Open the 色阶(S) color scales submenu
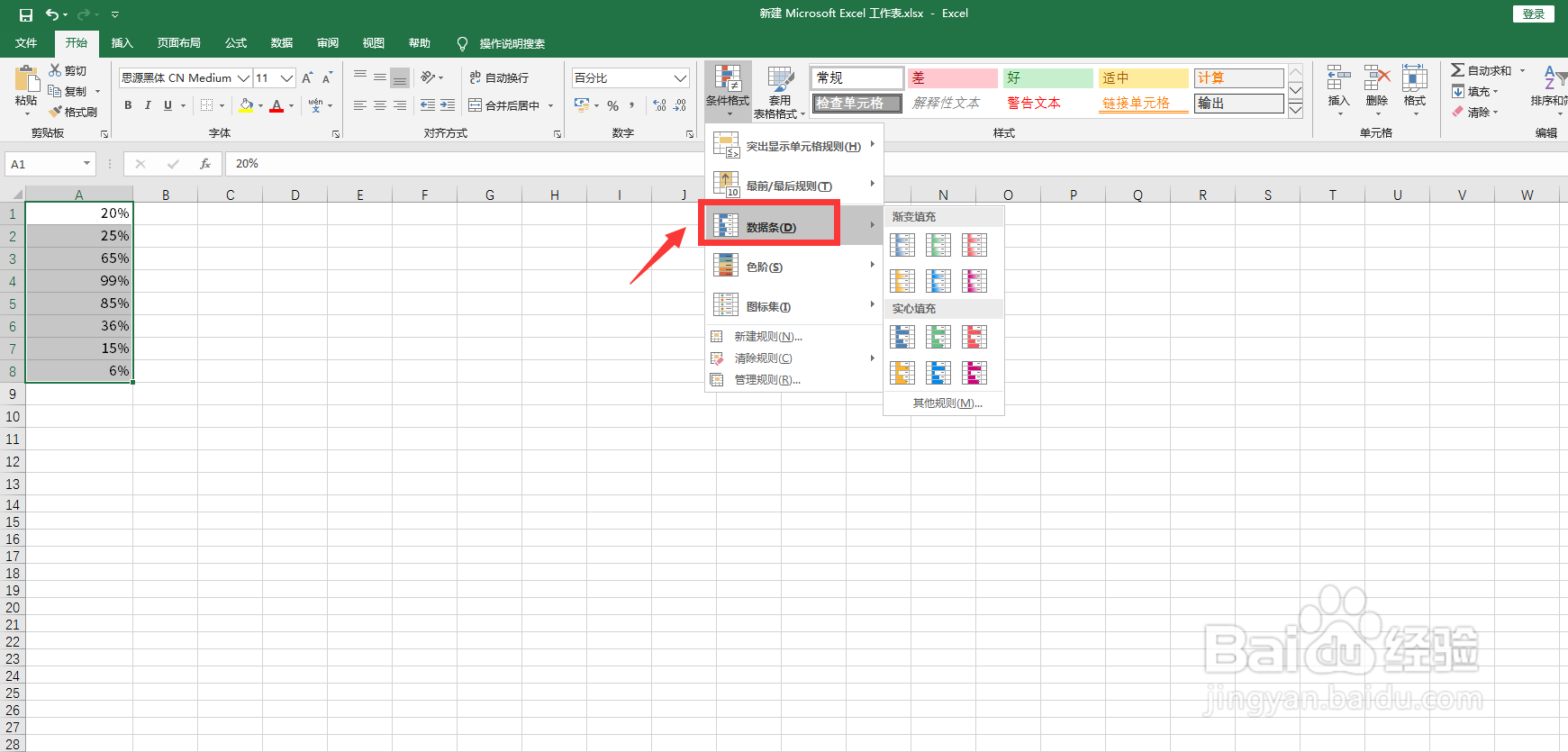The image size is (1568, 752). click(x=793, y=267)
